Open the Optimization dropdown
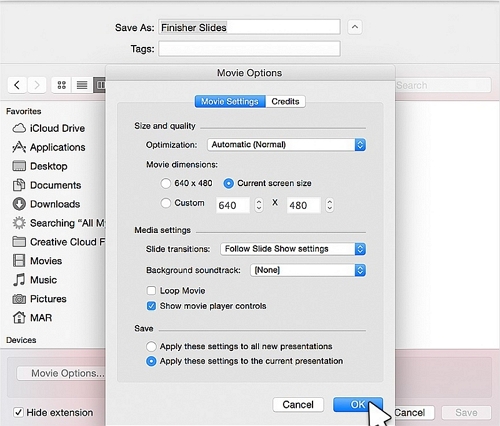 (286, 145)
